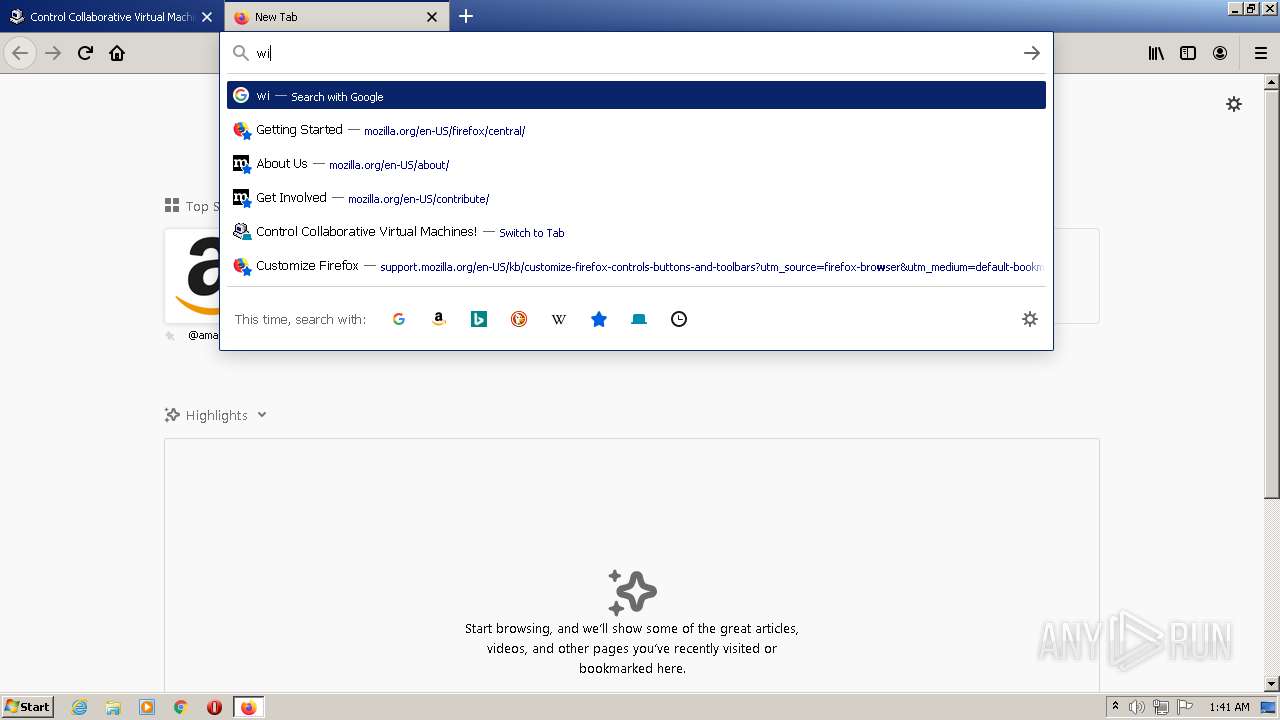Screen dimensions: 1280x720
Task: Launch Chrome from the taskbar
Action: 181,707
